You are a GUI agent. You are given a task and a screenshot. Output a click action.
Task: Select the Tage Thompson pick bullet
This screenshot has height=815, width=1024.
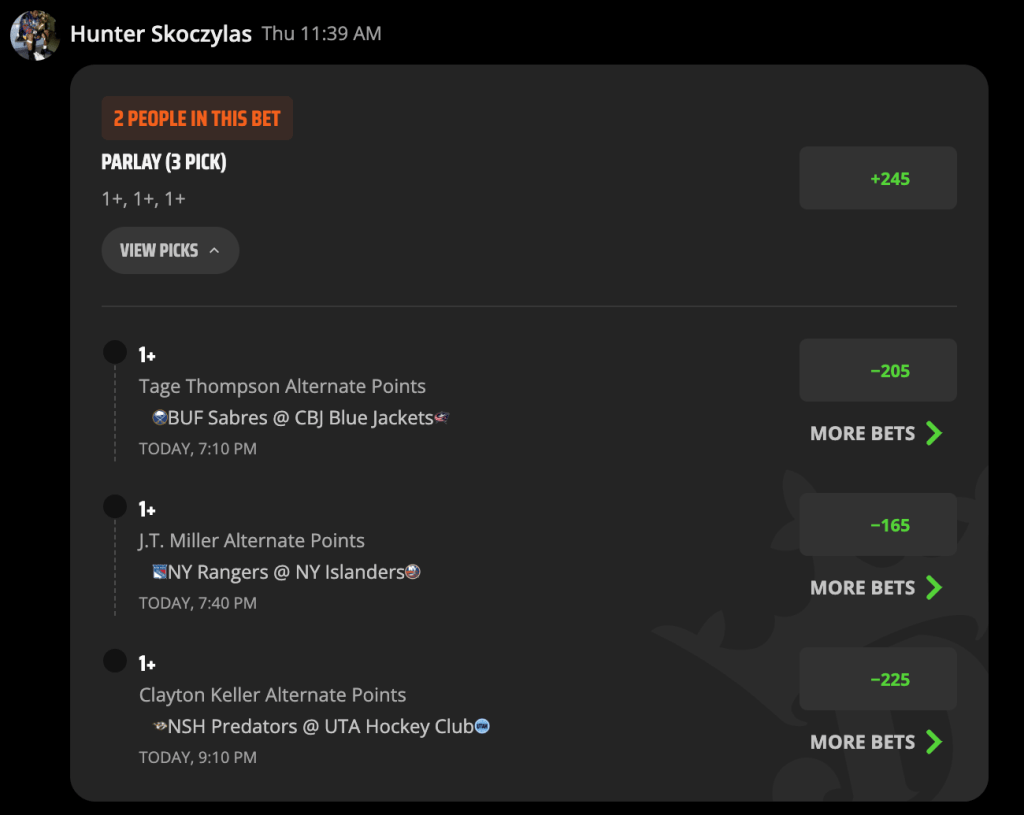coord(115,352)
